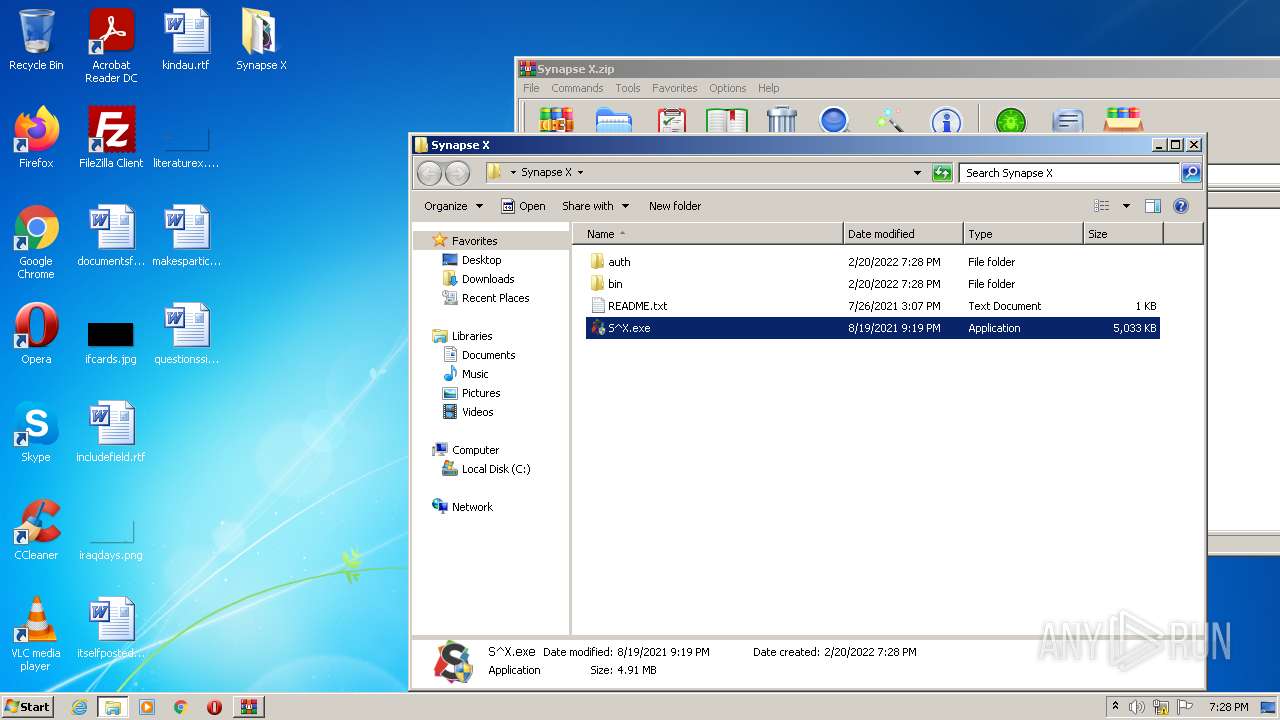Screen dimensions: 1280x720
Task: Select FileZilla Client desktop icon
Action: (111, 138)
